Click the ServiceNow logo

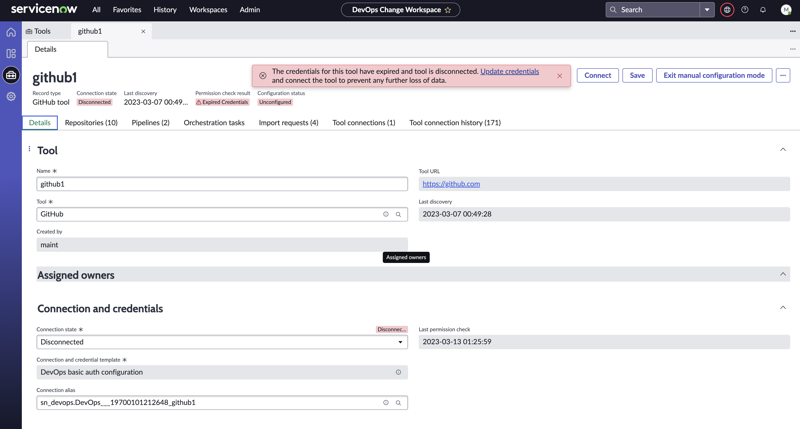click(44, 9)
